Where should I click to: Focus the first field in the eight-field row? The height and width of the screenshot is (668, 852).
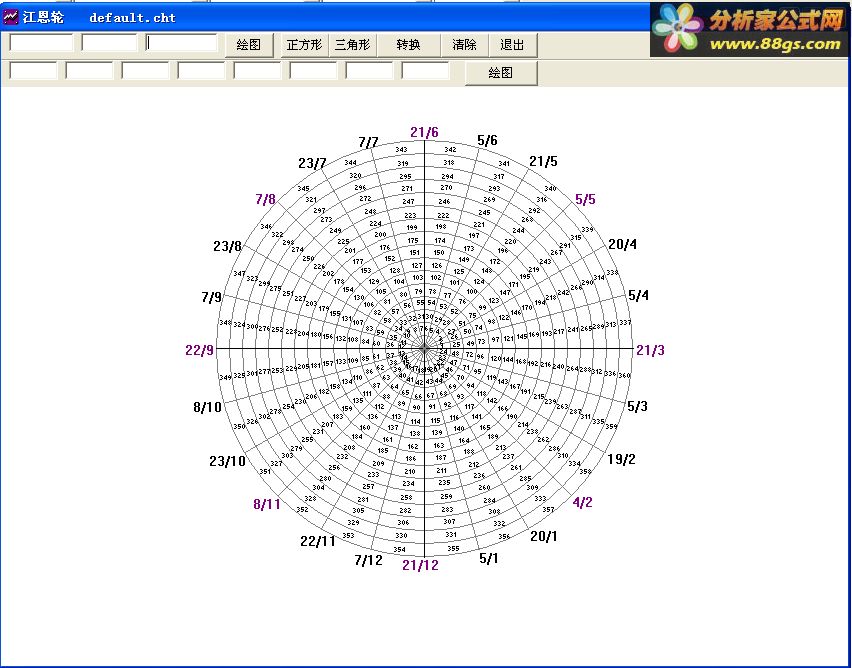tap(34, 70)
